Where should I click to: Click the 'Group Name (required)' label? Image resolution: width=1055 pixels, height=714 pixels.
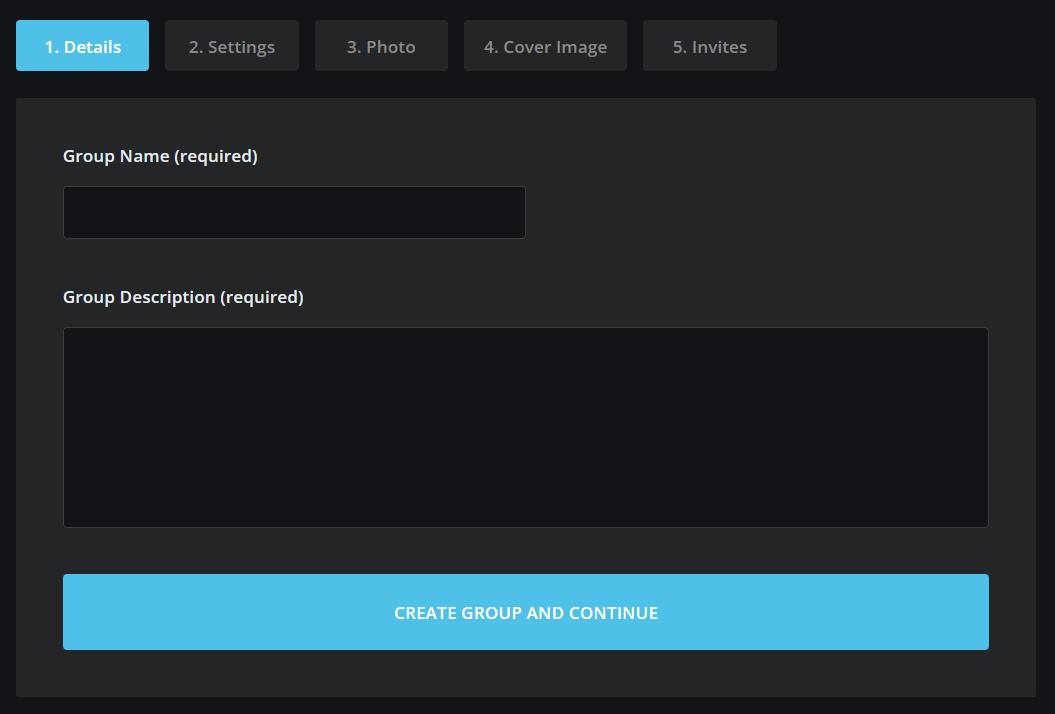pos(160,156)
